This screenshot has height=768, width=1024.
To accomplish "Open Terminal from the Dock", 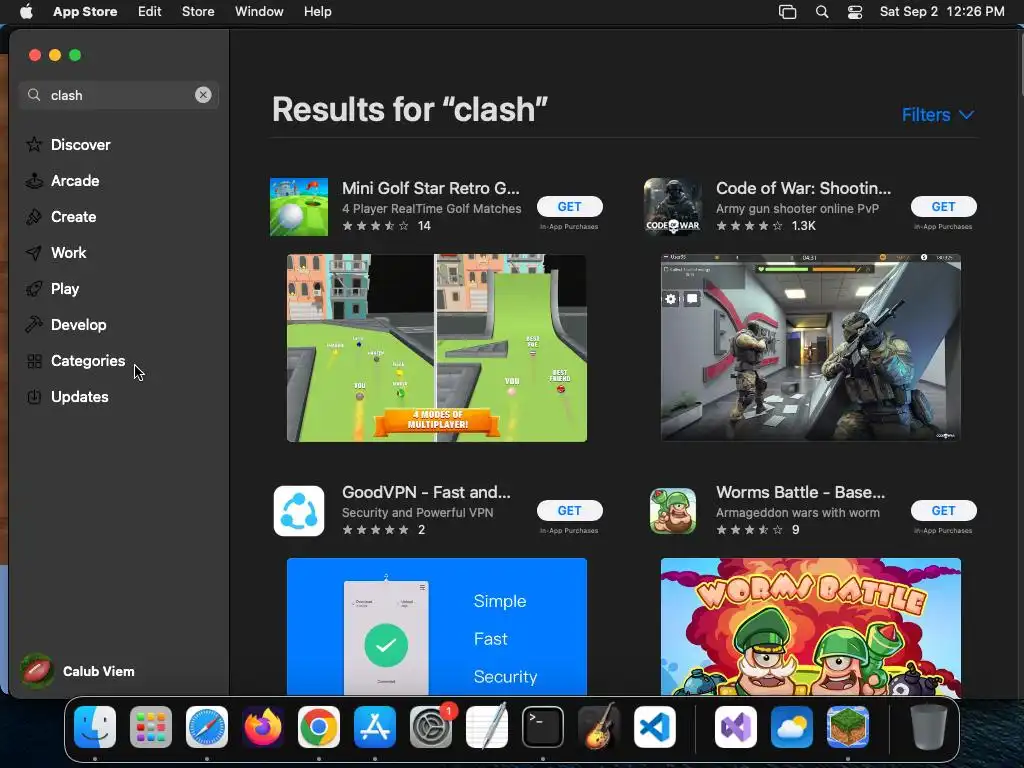I will coord(543,727).
